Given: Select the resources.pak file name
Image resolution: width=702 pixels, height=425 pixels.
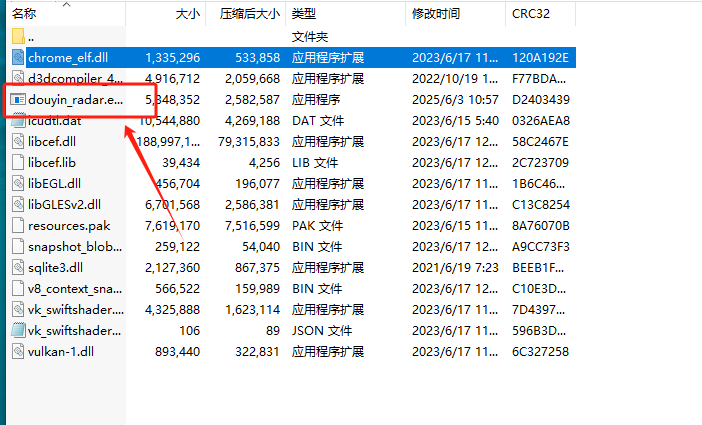Looking at the screenshot, I should point(69,226).
